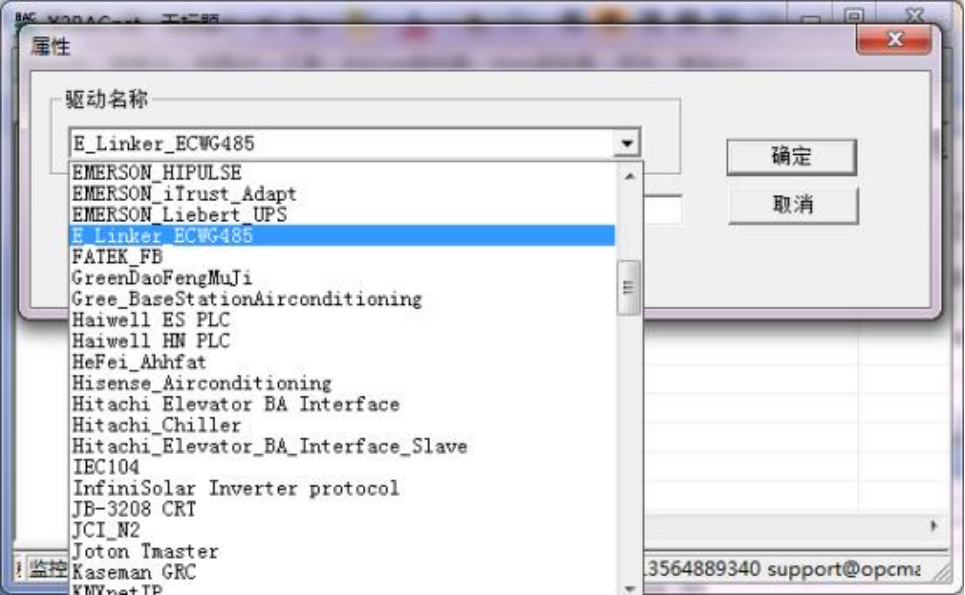This screenshot has height=595, width=965.
Task: Select FATEK_FB driver
Action: (343, 256)
